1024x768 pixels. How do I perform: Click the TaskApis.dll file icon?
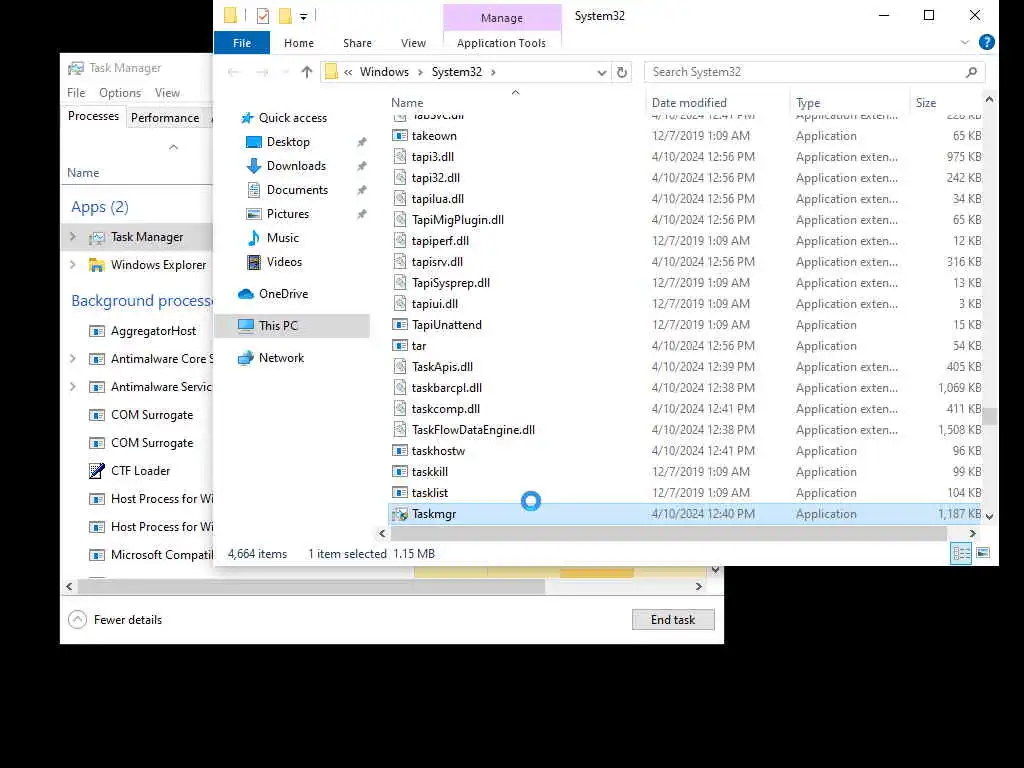pyautogui.click(x=400, y=366)
